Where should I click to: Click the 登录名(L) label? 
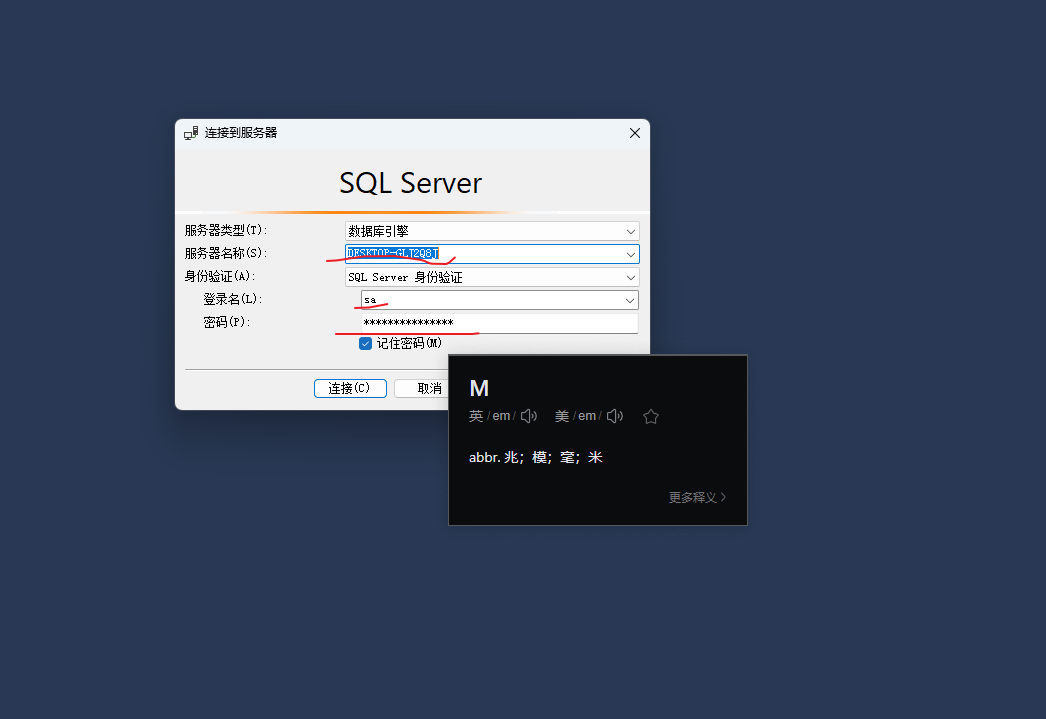(233, 299)
